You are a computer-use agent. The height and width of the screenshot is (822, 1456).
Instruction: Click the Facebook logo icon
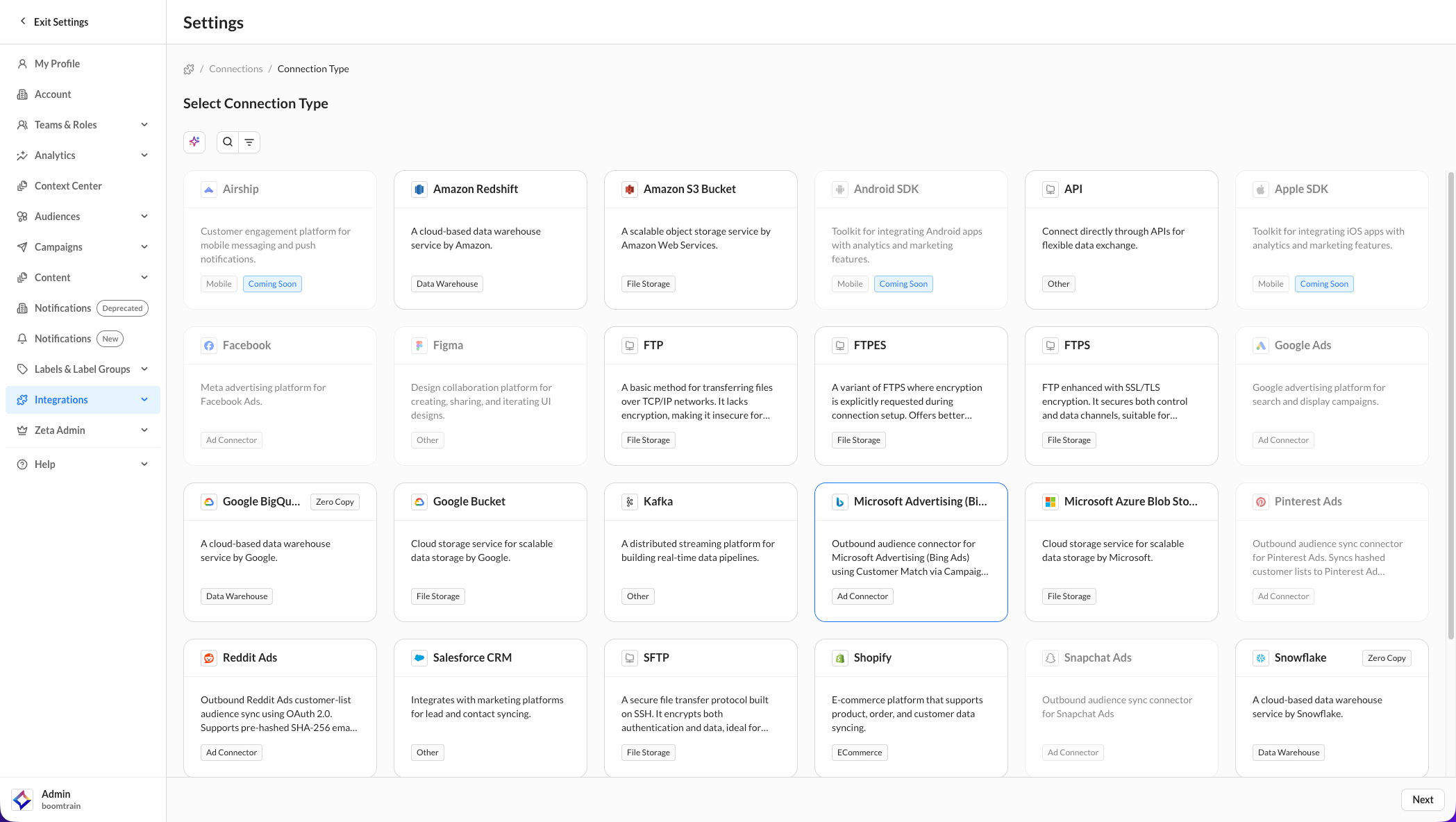(x=209, y=346)
